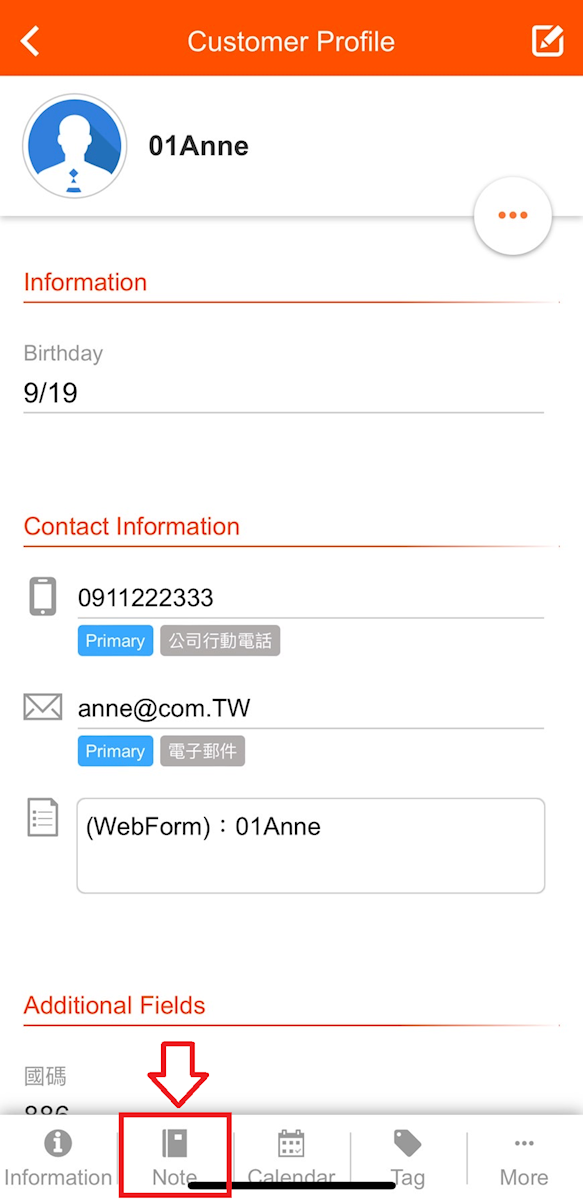Image resolution: width=583 pixels, height=1200 pixels.
Task: Select the Birthday field 9/19
Action: point(284,393)
